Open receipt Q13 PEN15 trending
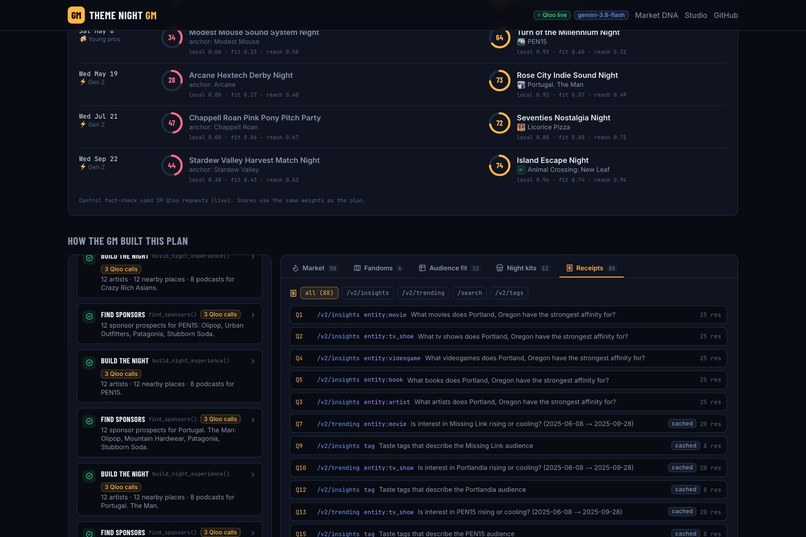This screenshot has width=806, height=537. pos(508,512)
